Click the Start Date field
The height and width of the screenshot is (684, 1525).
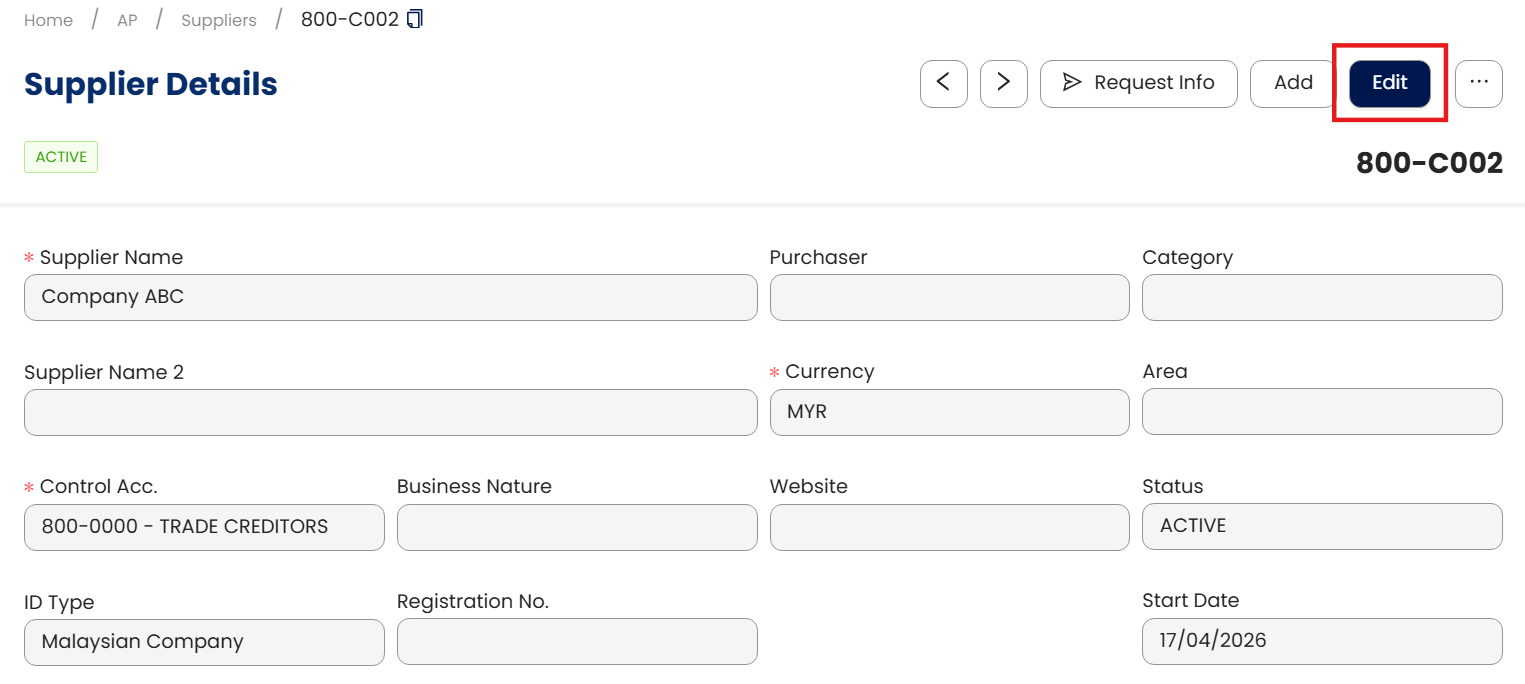[x=1321, y=642]
